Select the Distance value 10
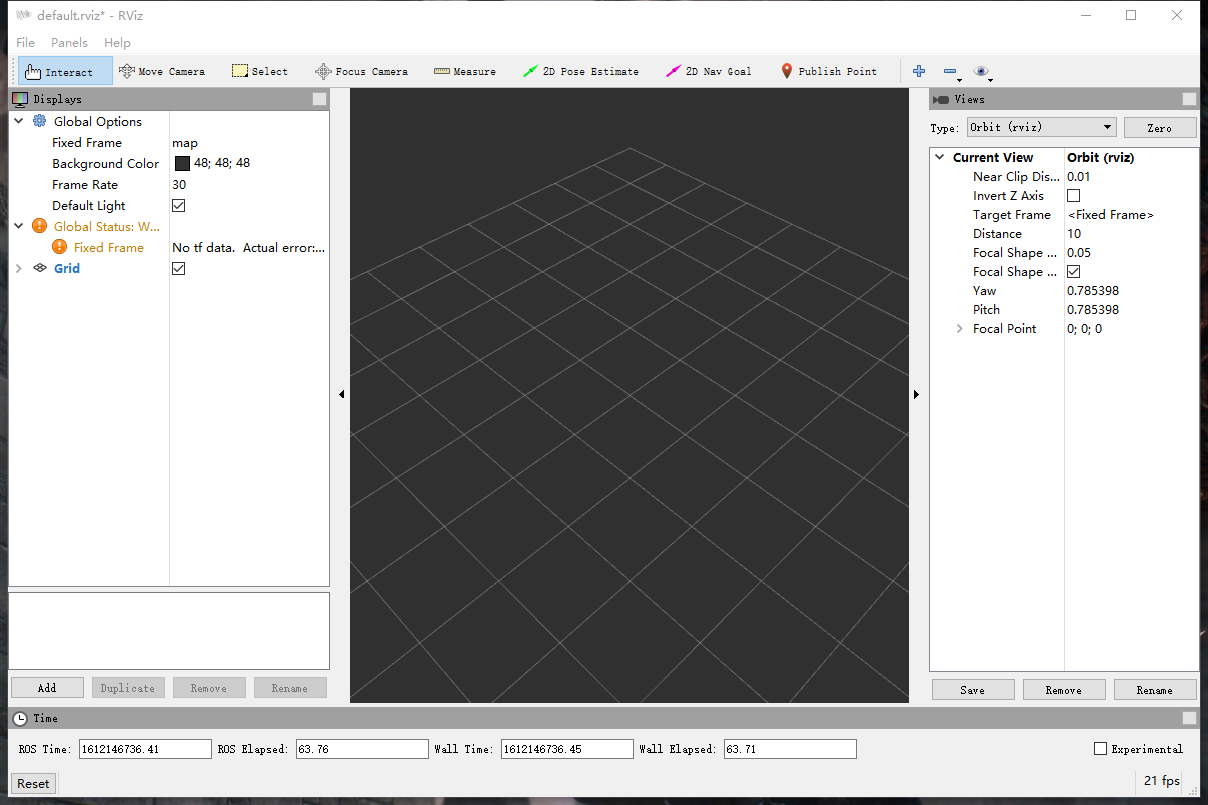Screen dimensions: 1208x805 [1074, 233]
